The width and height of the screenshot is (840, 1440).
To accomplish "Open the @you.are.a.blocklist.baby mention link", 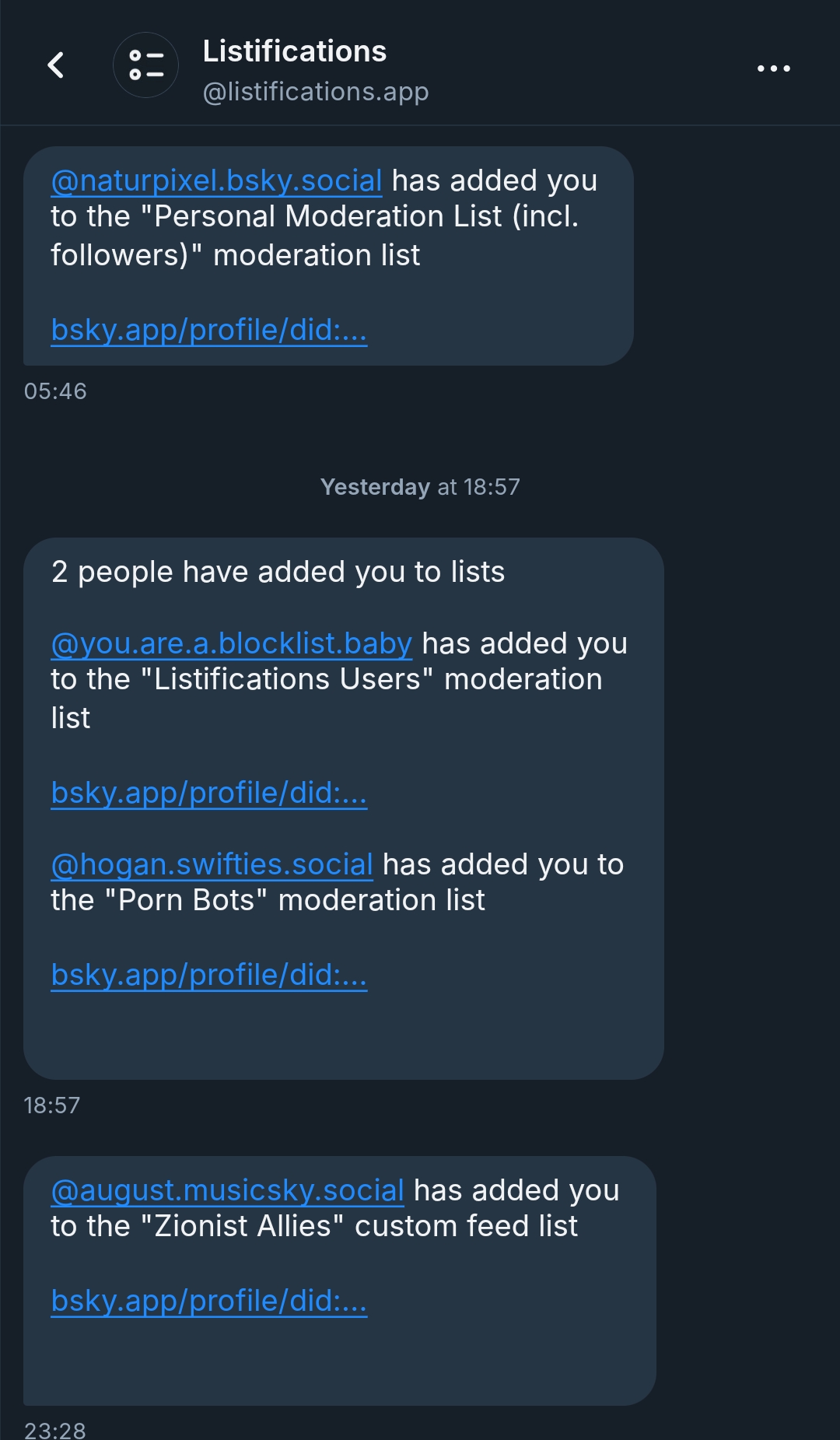I will coord(231,643).
